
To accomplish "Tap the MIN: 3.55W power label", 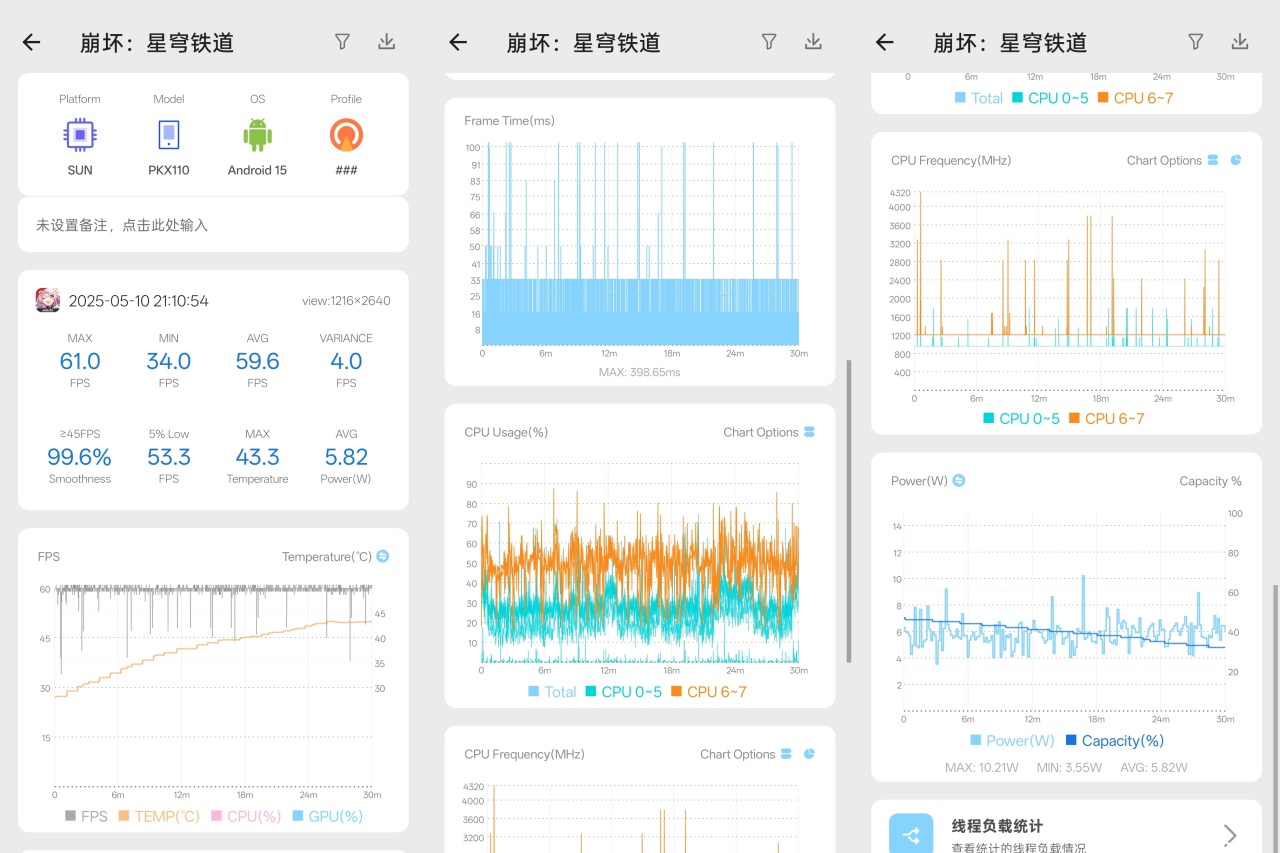I will pyautogui.click(x=1068, y=768).
